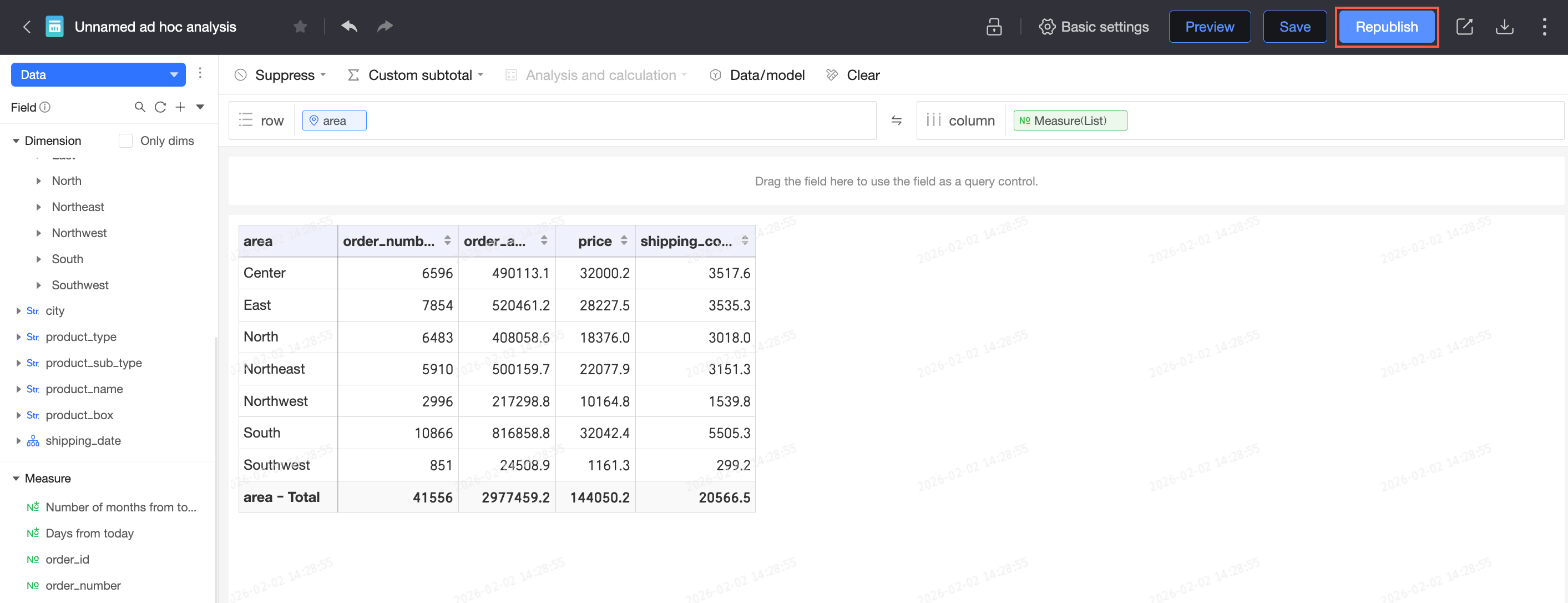Image resolution: width=1568 pixels, height=603 pixels.
Task: Click the Field info icon
Action: 45,107
